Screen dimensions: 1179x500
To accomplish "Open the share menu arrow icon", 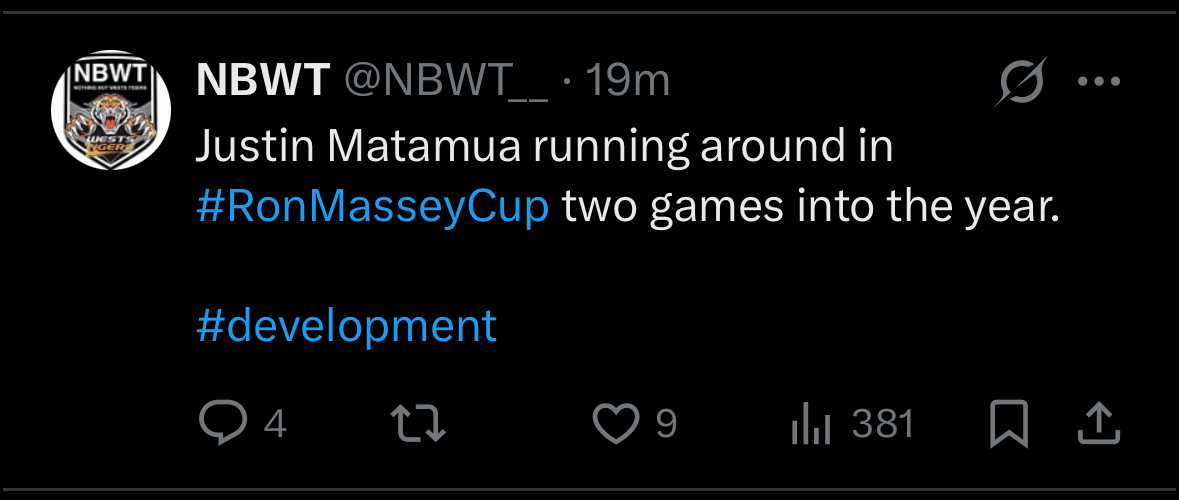I will pyautogui.click(x=1099, y=424).
